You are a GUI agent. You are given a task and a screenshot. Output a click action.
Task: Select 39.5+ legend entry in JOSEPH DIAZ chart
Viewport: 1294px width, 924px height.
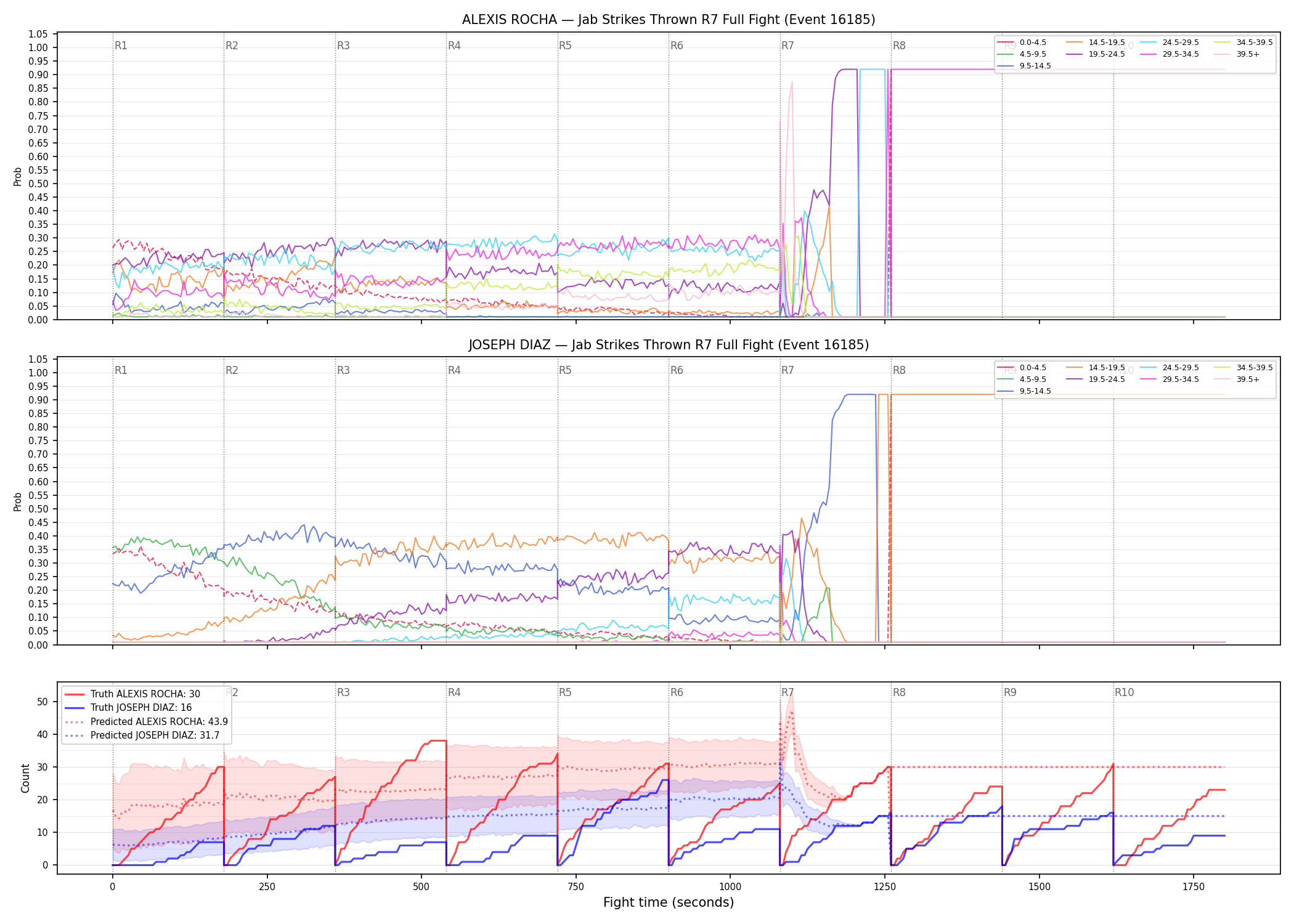[x=1237, y=379]
